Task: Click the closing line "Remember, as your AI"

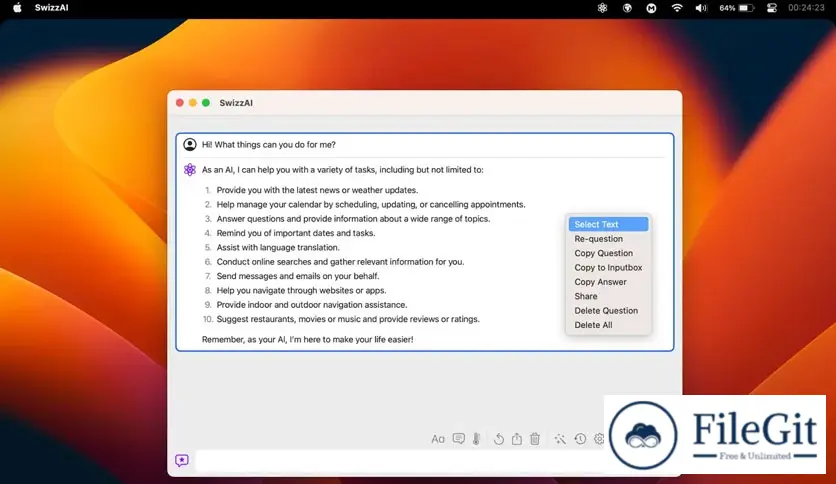Action: tap(308, 340)
